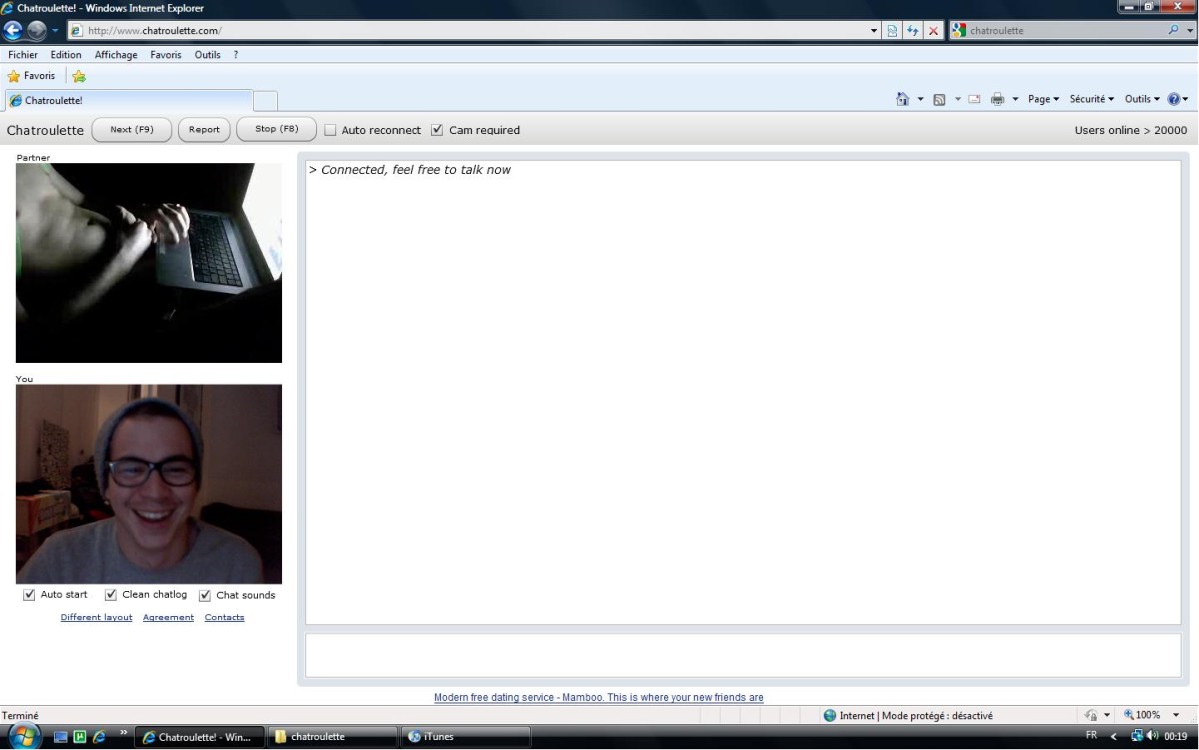Open the Windows Start orb
1199x750 pixels.
24,736
